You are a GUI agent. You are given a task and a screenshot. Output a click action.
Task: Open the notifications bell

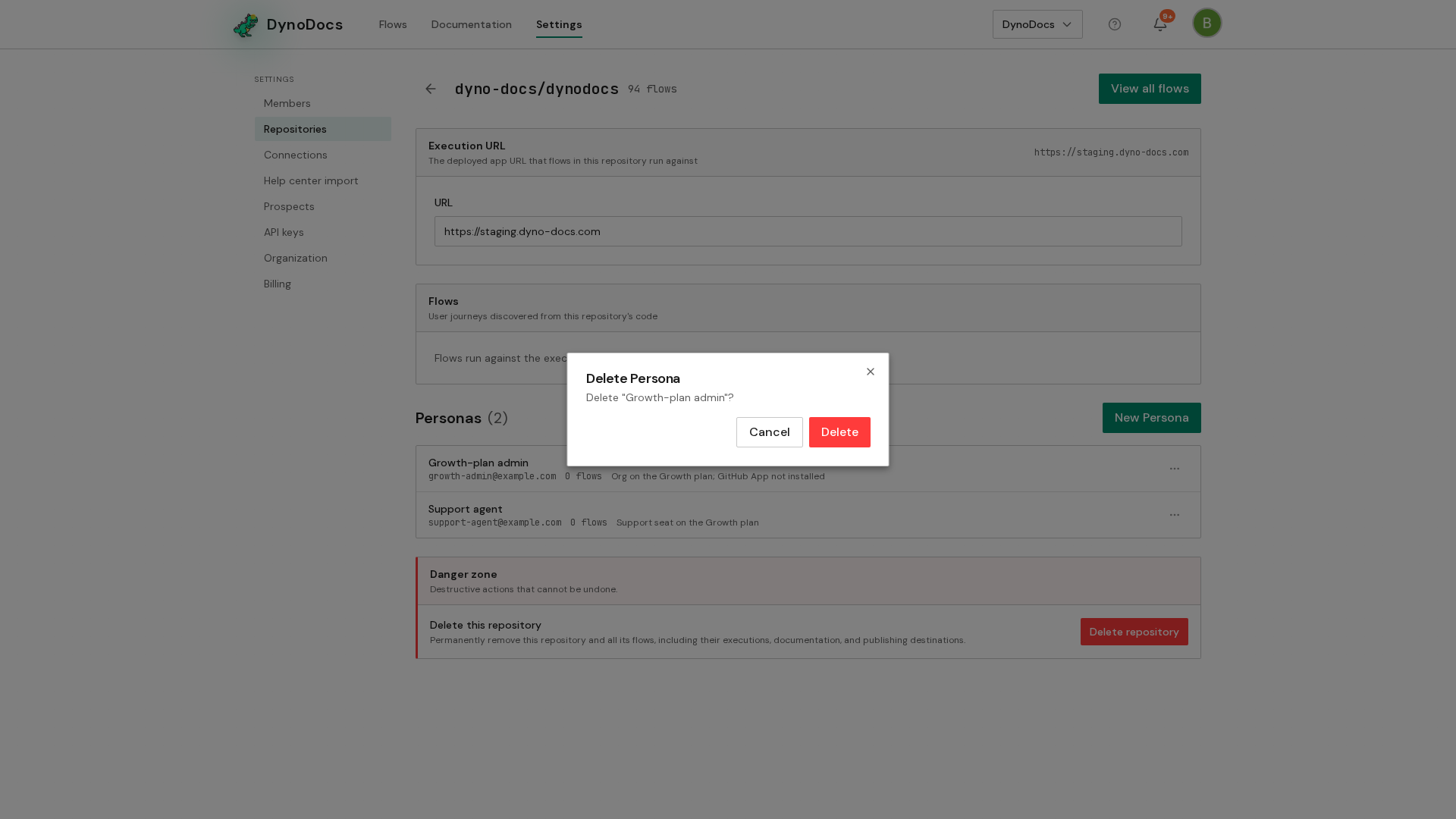tap(1160, 24)
